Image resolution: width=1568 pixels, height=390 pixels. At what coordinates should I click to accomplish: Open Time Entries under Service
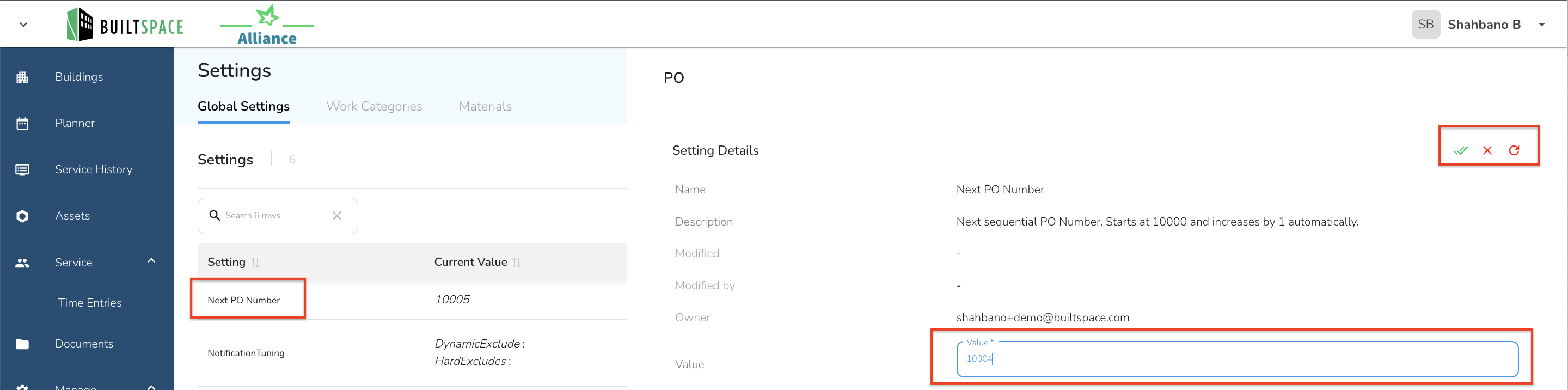pyautogui.click(x=90, y=303)
